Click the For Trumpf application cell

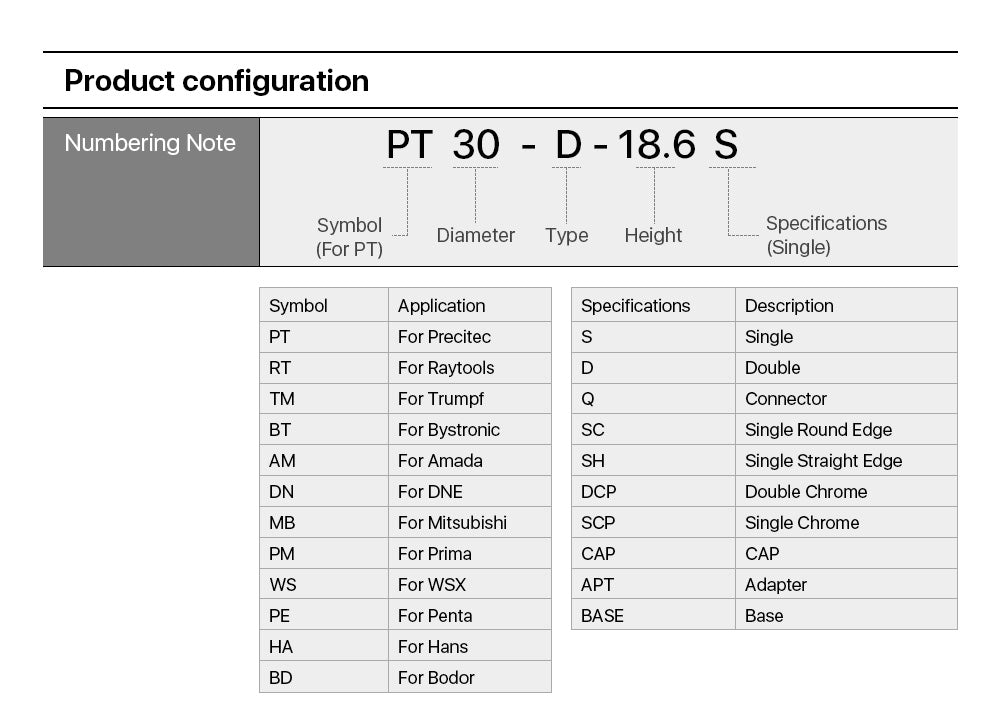tap(441, 399)
